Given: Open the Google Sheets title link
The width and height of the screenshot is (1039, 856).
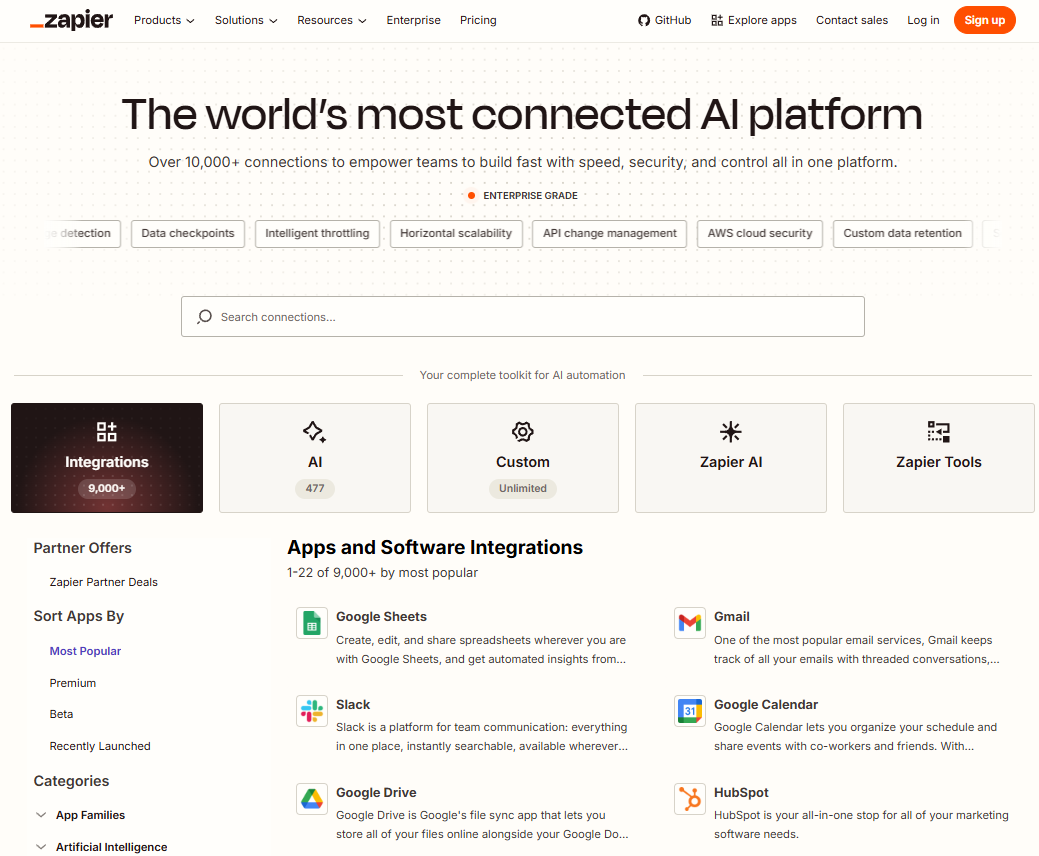Looking at the screenshot, I should [x=382, y=617].
